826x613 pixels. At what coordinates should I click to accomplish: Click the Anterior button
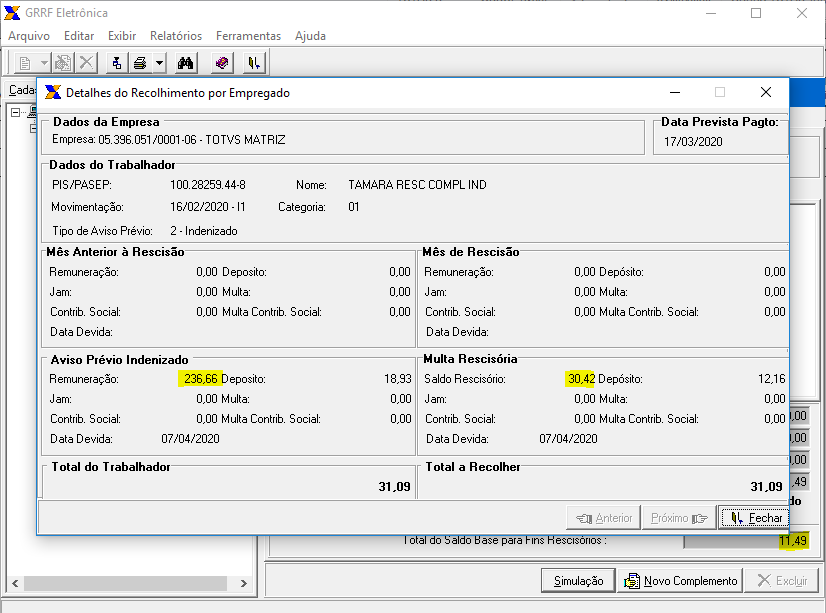pos(604,518)
